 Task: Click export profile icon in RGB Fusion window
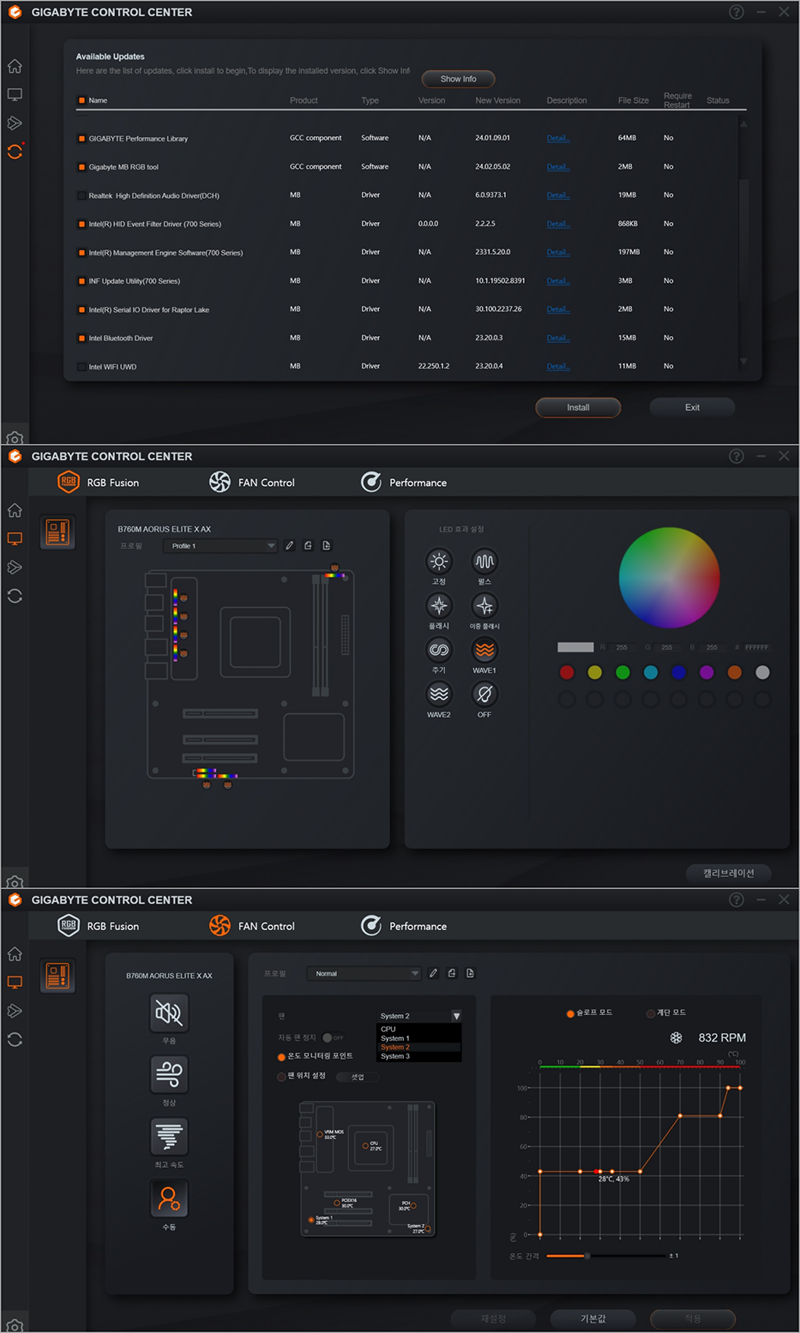(326, 546)
